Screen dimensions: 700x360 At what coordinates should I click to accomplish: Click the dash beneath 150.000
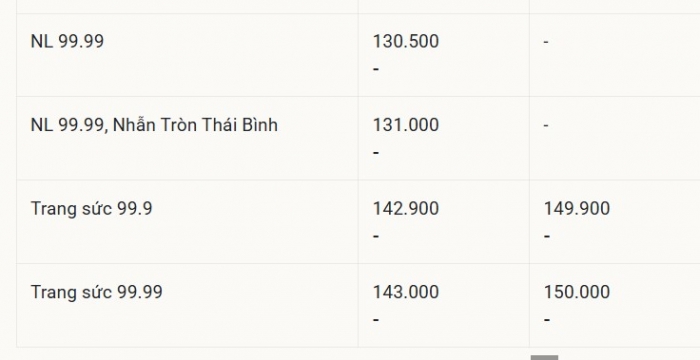click(547, 320)
